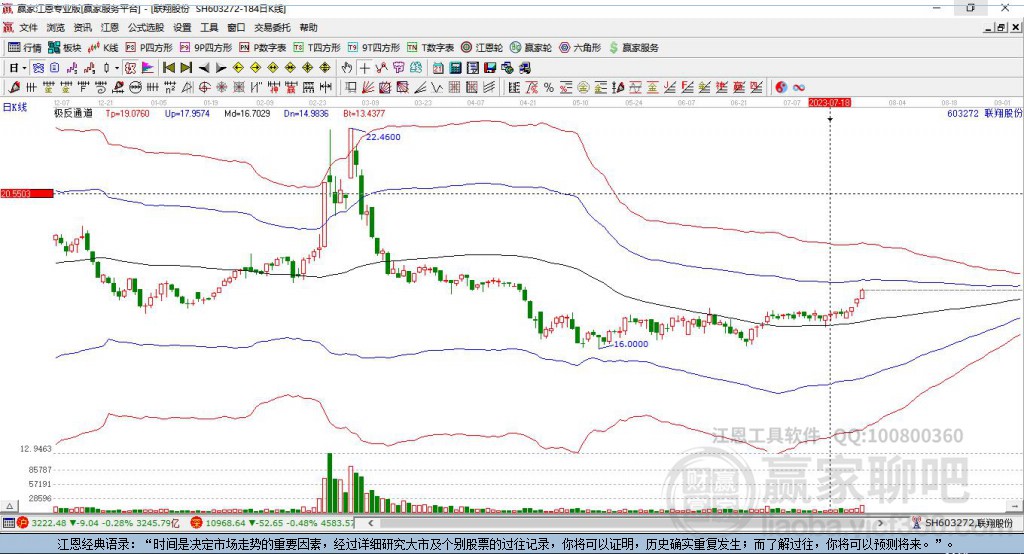Click the 极反通道 indicator name

(73, 113)
